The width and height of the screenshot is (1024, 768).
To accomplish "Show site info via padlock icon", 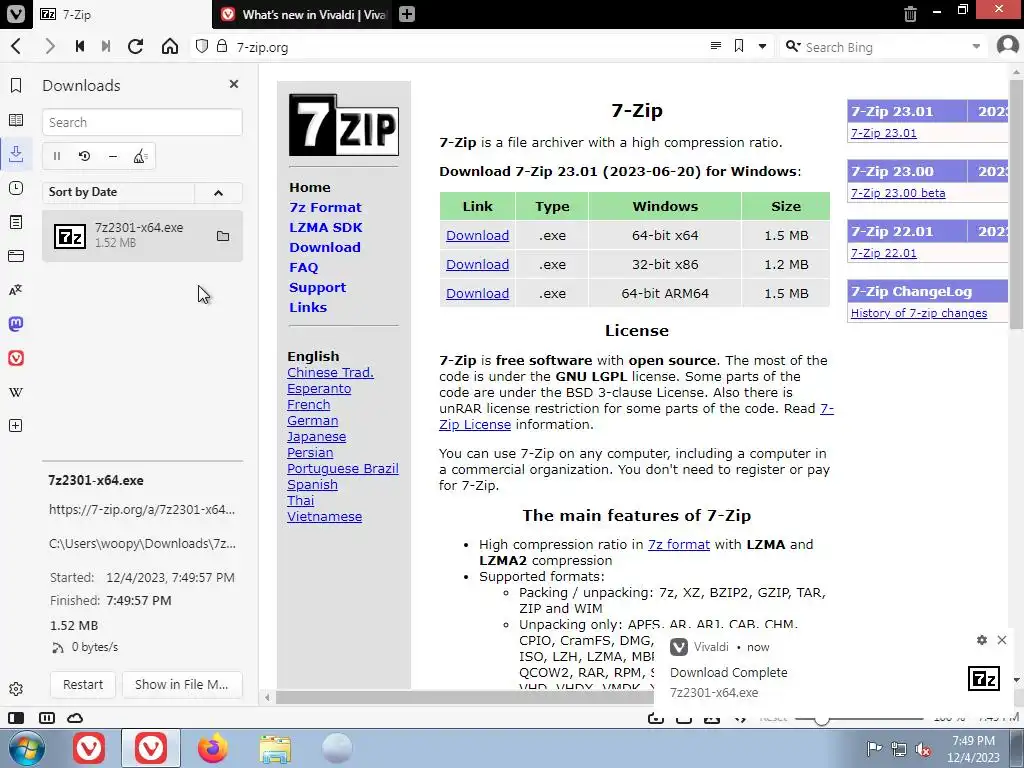I will pos(222,46).
